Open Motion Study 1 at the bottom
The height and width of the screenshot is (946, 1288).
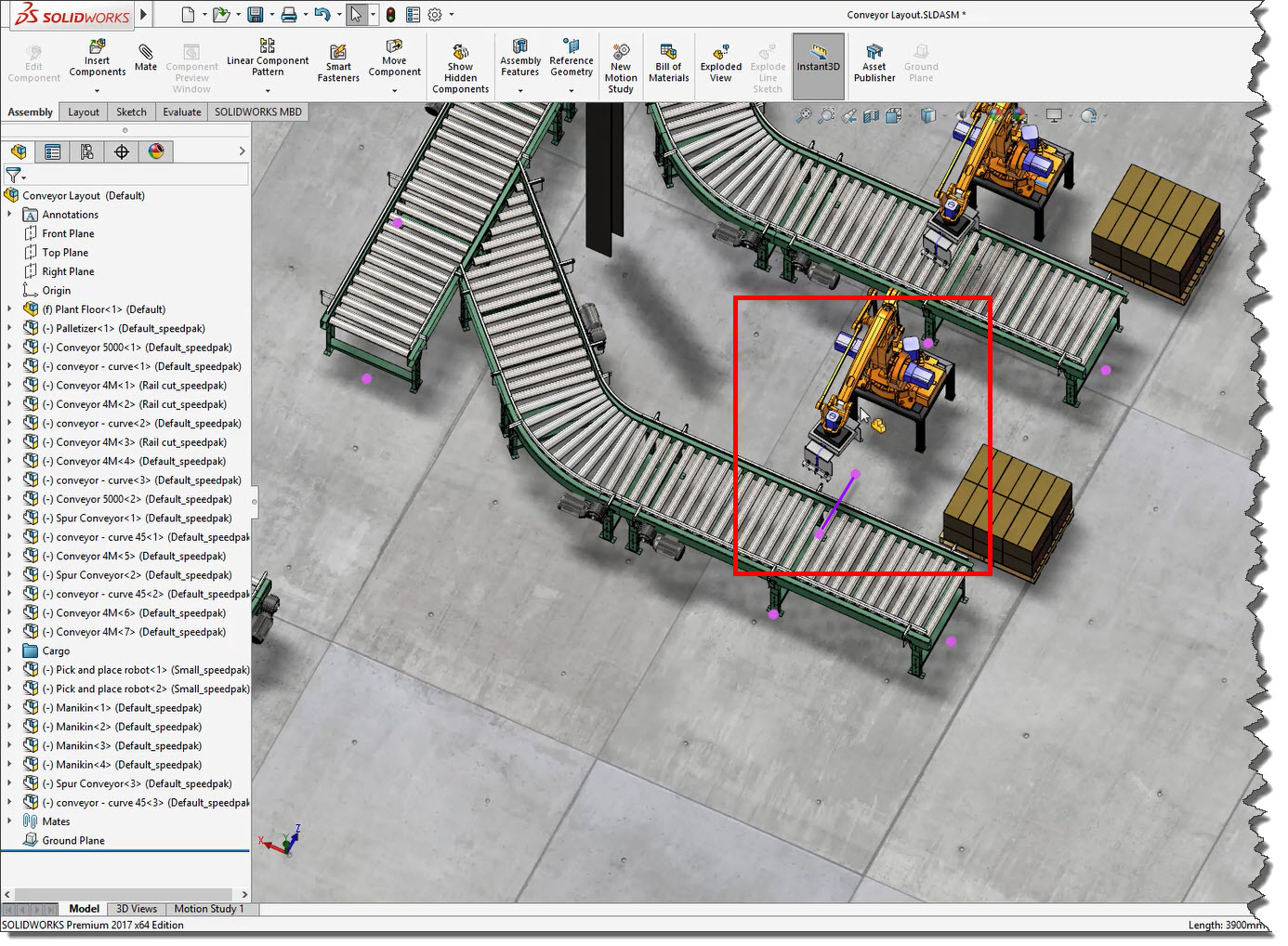210,908
